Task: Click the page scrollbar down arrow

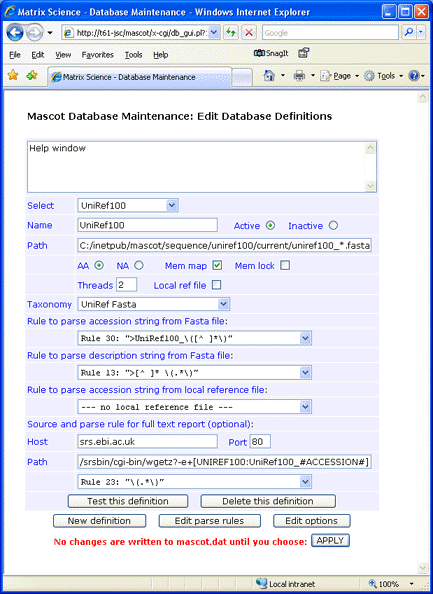Action: pos(422,568)
